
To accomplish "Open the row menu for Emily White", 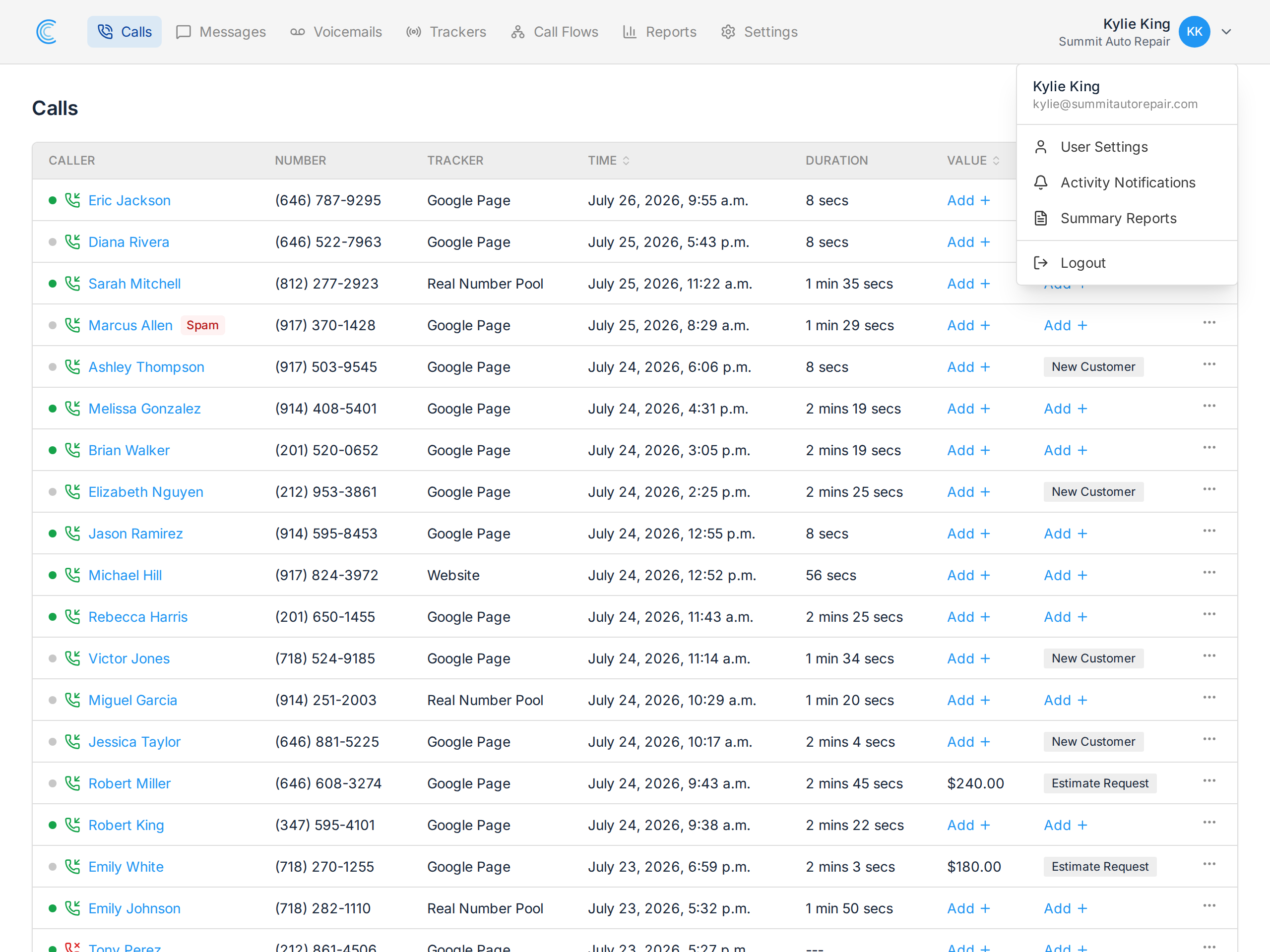I will [x=1209, y=864].
